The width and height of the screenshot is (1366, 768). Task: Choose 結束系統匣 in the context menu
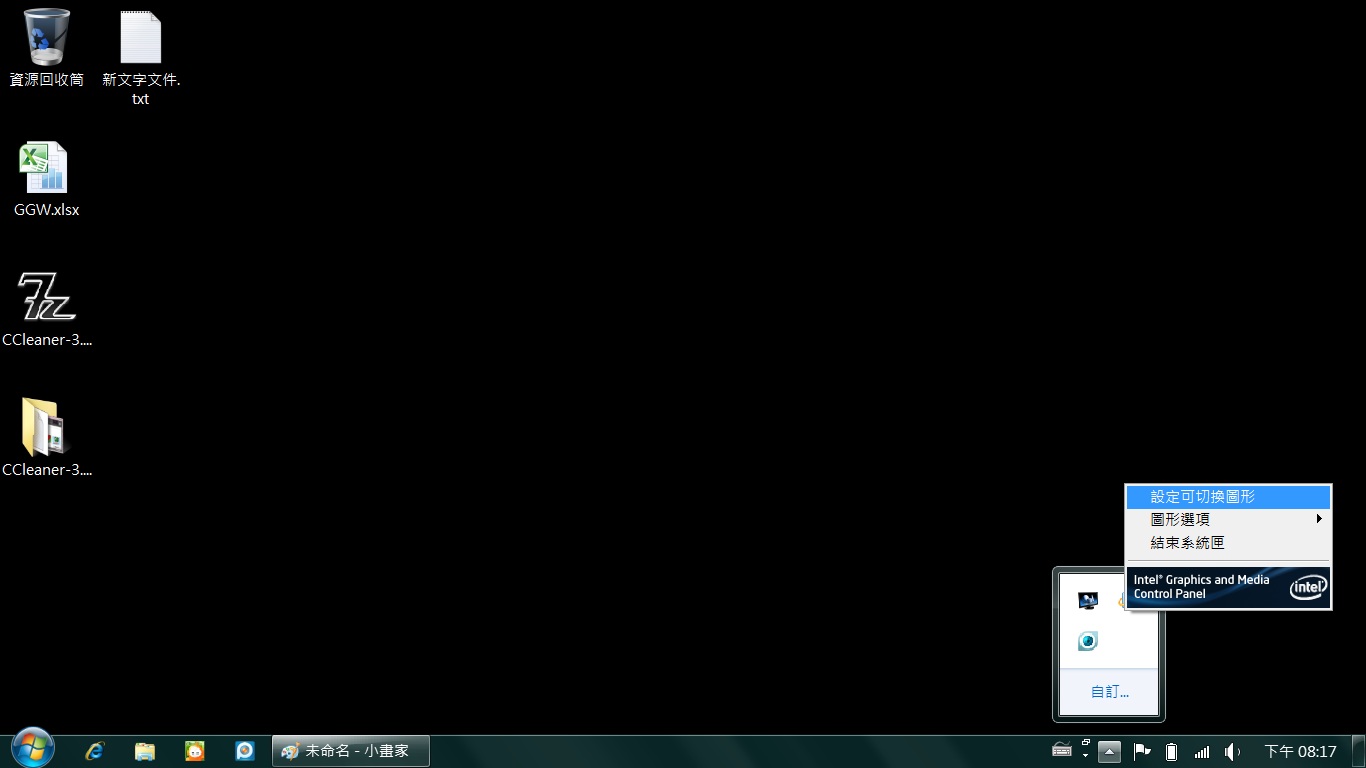1228,543
